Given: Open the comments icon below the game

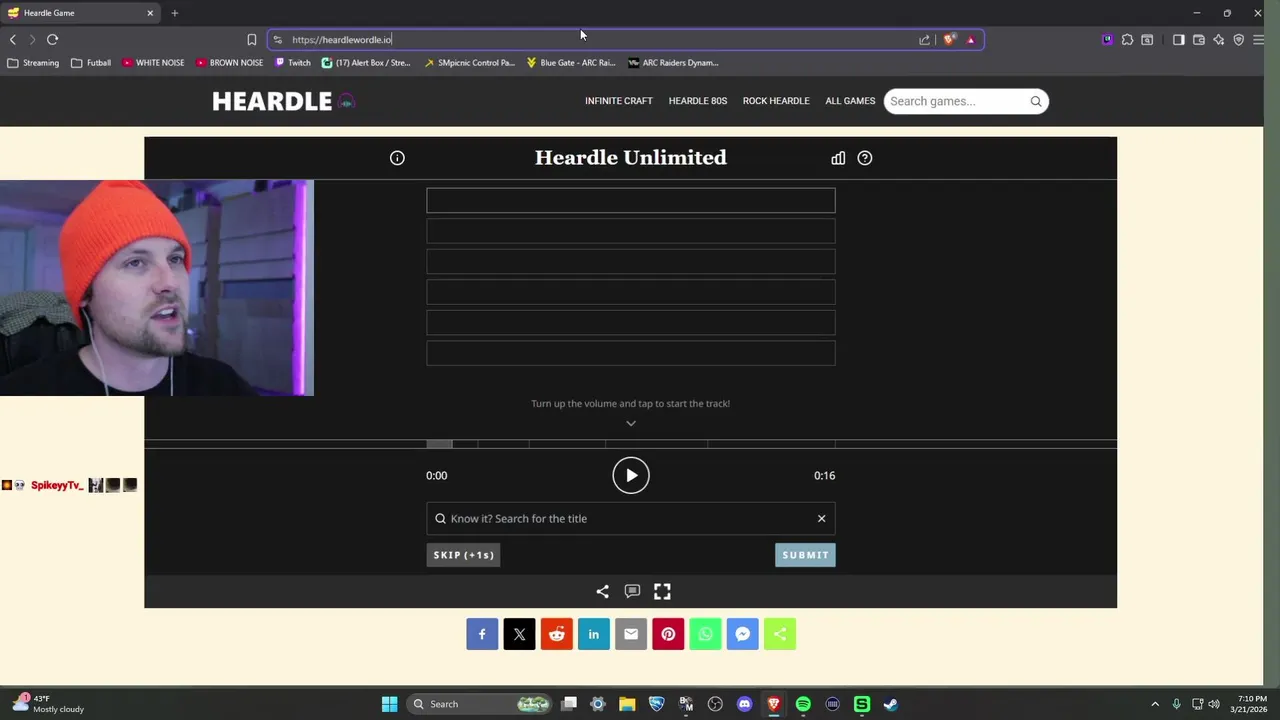Looking at the screenshot, I should 632,592.
